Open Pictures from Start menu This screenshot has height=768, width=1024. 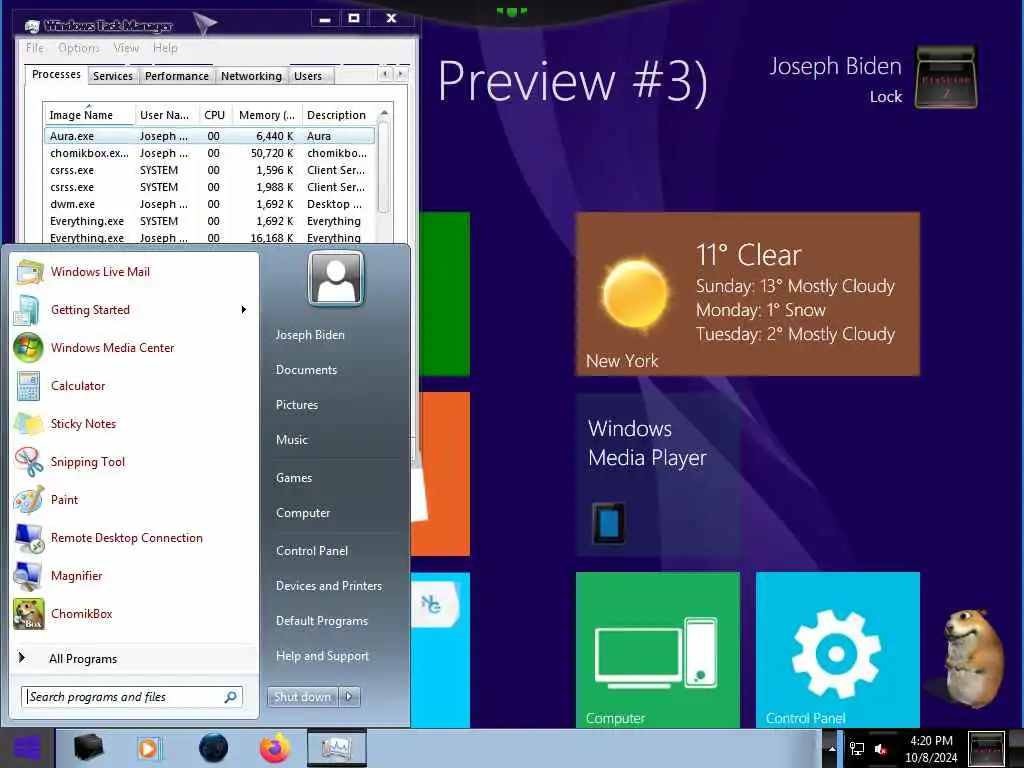click(296, 405)
